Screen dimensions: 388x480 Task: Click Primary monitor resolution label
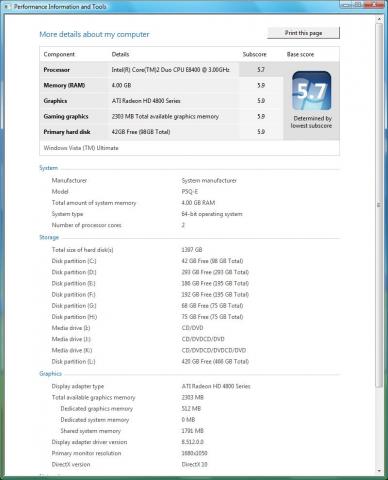tap(86, 453)
